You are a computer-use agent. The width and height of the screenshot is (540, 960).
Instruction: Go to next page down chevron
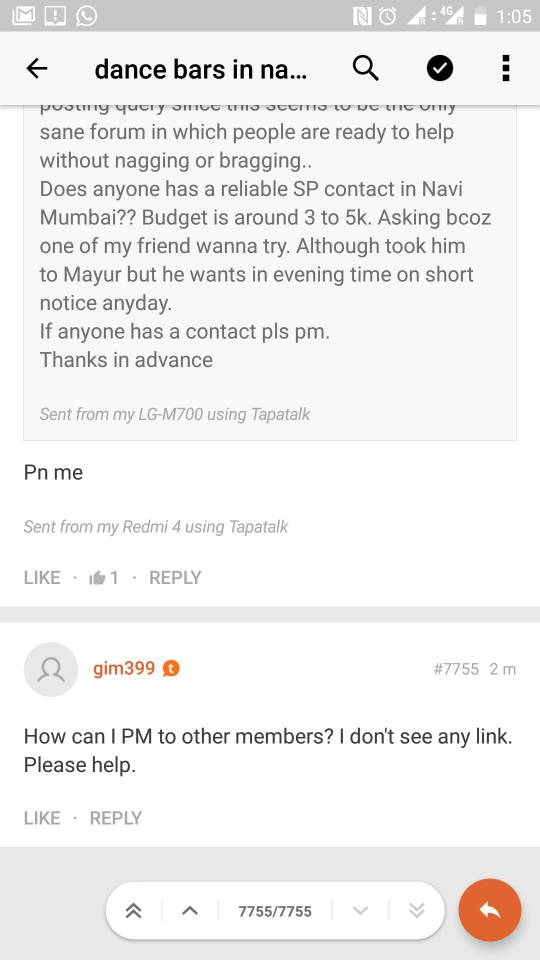361,910
